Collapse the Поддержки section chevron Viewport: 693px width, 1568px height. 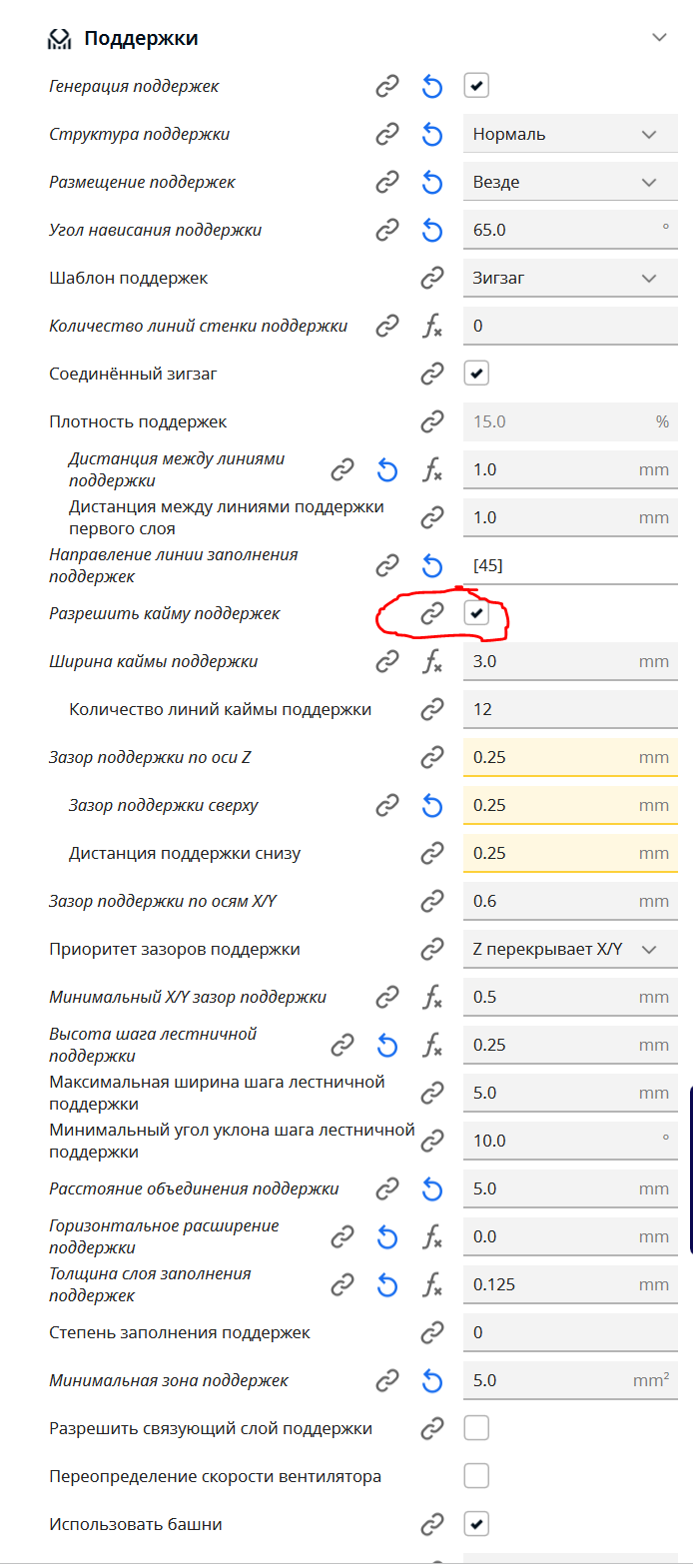point(659,38)
